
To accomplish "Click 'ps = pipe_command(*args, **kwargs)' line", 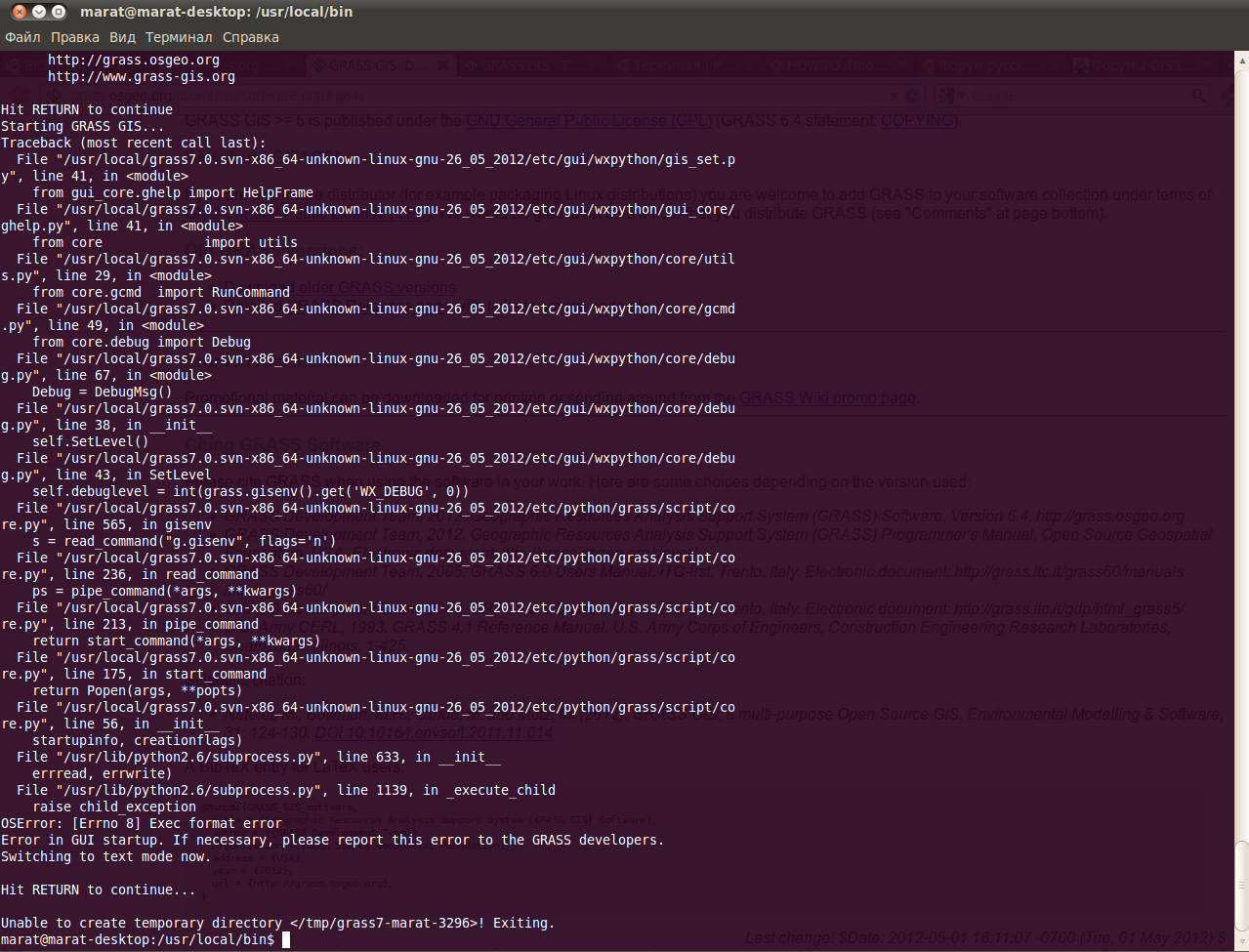I will point(165,591).
